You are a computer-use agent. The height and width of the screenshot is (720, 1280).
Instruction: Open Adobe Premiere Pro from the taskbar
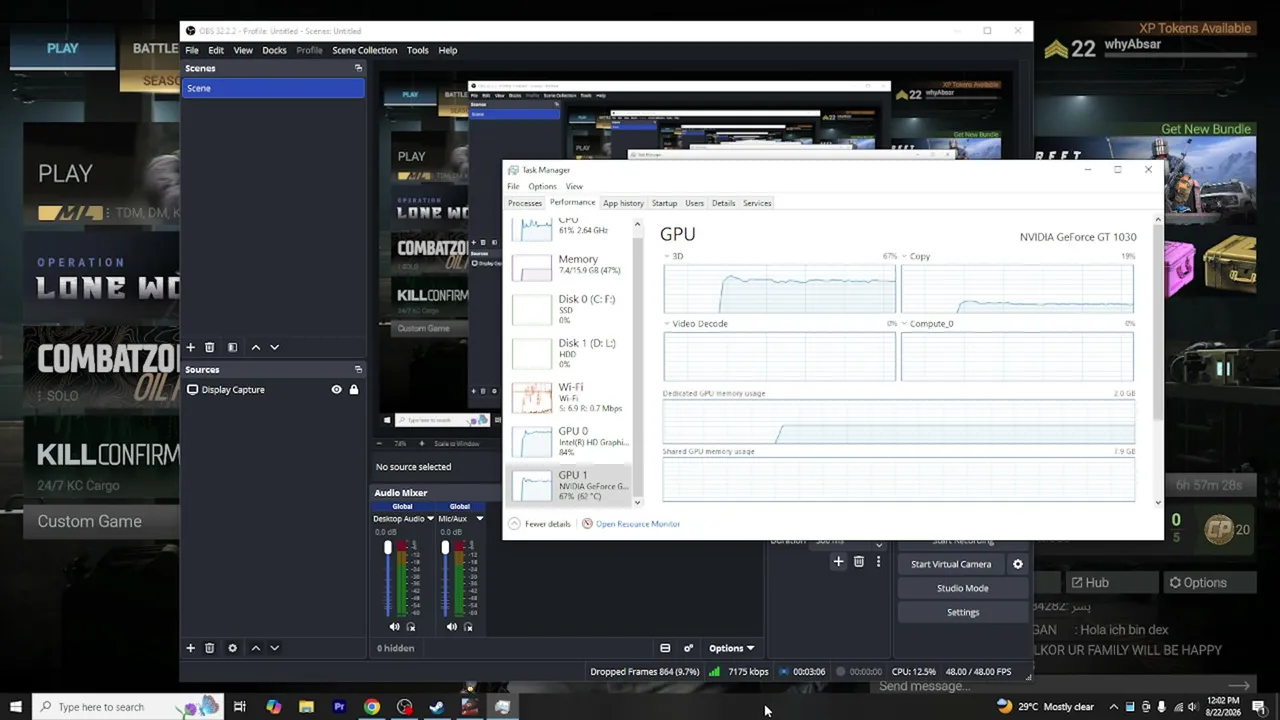[x=339, y=707]
